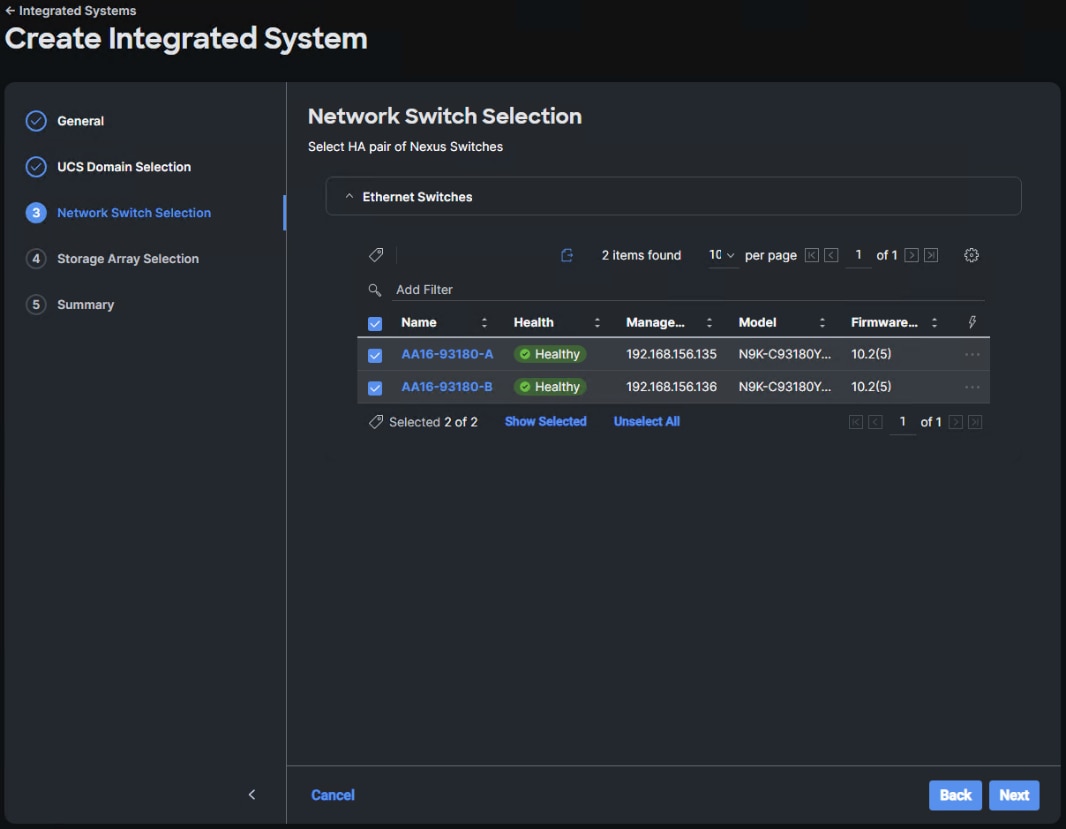Go back to Integrated Systems via arrow
The width and height of the screenshot is (1066, 829).
tap(10, 11)
